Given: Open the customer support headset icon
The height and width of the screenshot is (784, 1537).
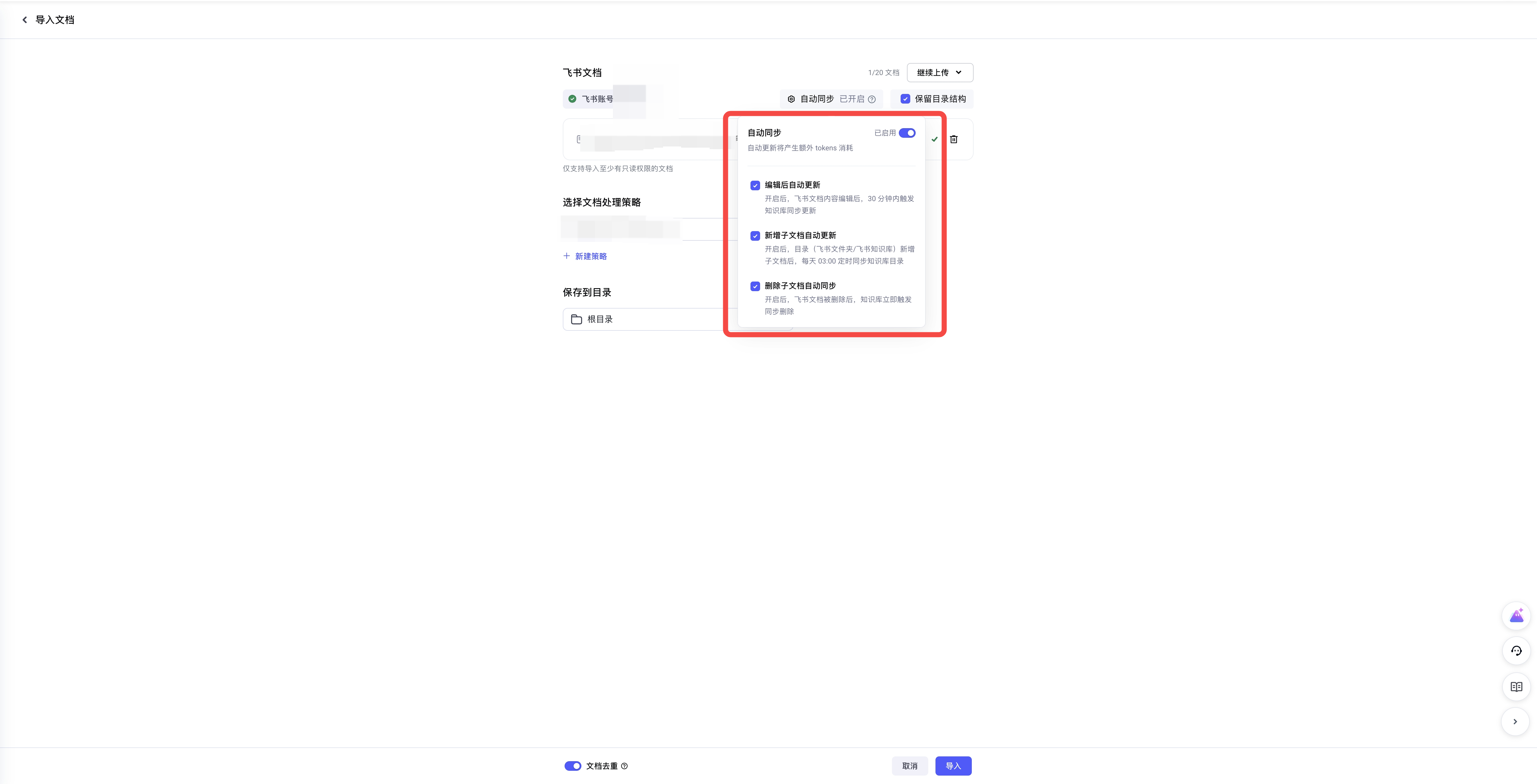Looking at the screenshot, I should [1516, 651].
